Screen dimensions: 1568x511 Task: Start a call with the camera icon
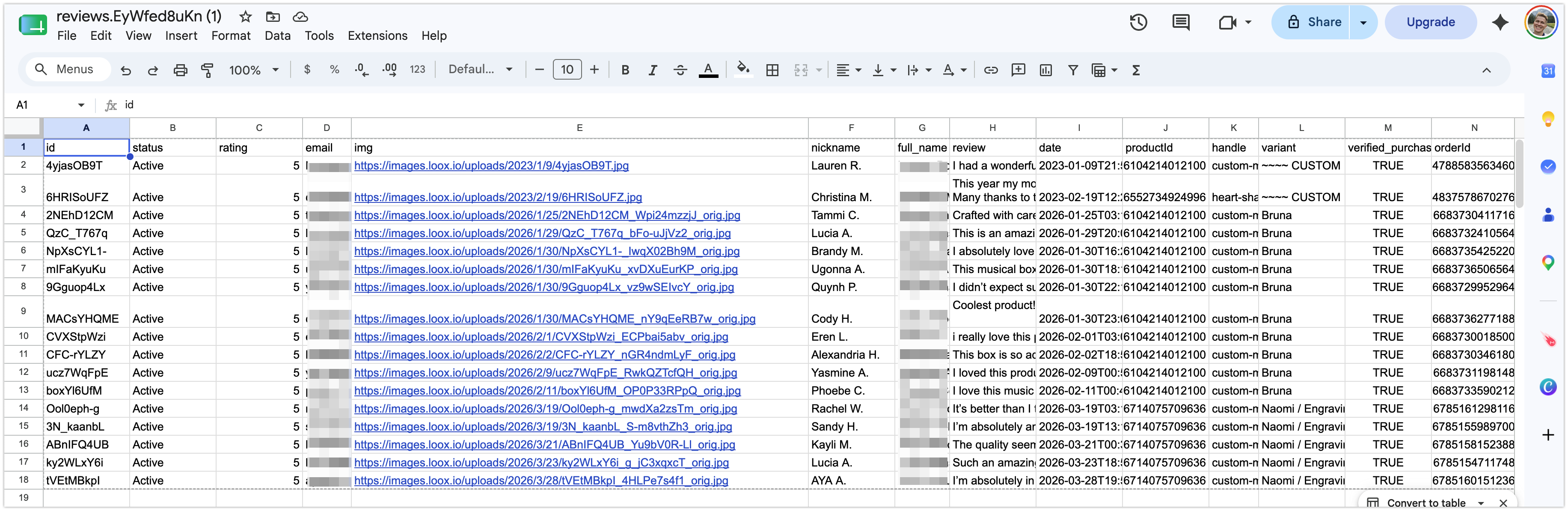pos(1228,23)
